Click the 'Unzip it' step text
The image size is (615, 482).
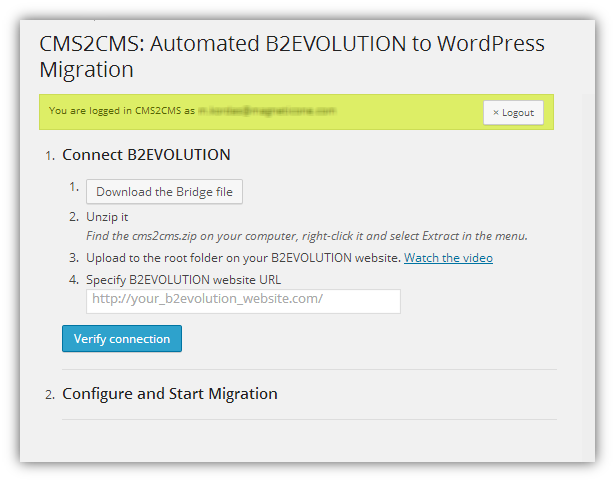[107, 217]
